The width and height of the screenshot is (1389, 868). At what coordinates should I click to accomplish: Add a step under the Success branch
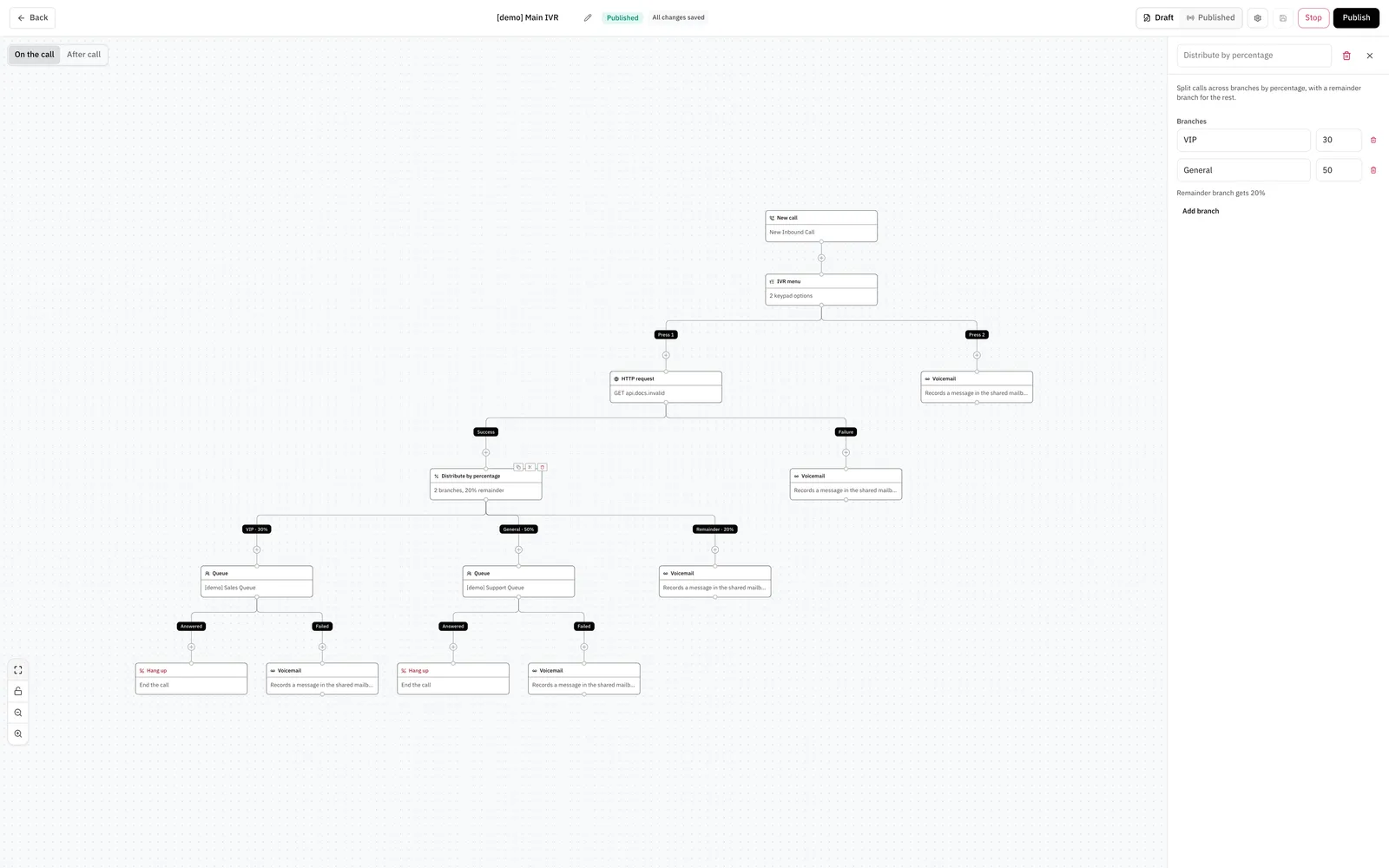click(486, 452)
